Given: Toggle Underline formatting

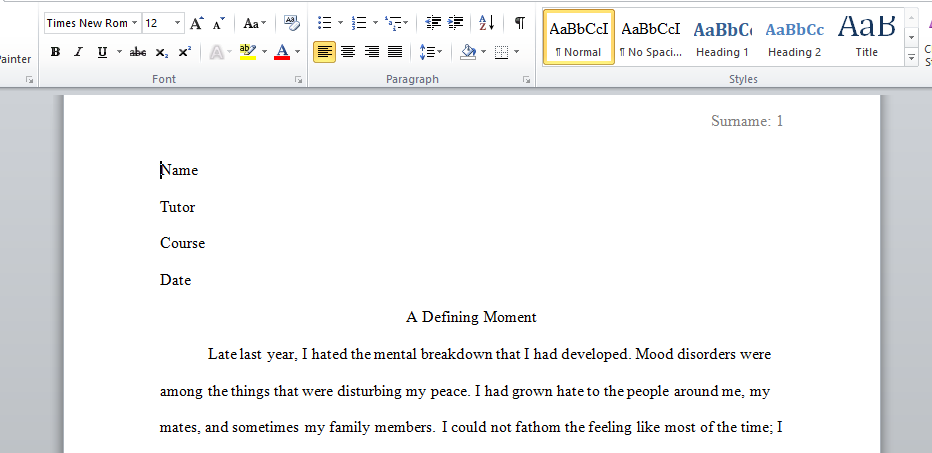Looking at the screenshot, I should click(102, 52).
